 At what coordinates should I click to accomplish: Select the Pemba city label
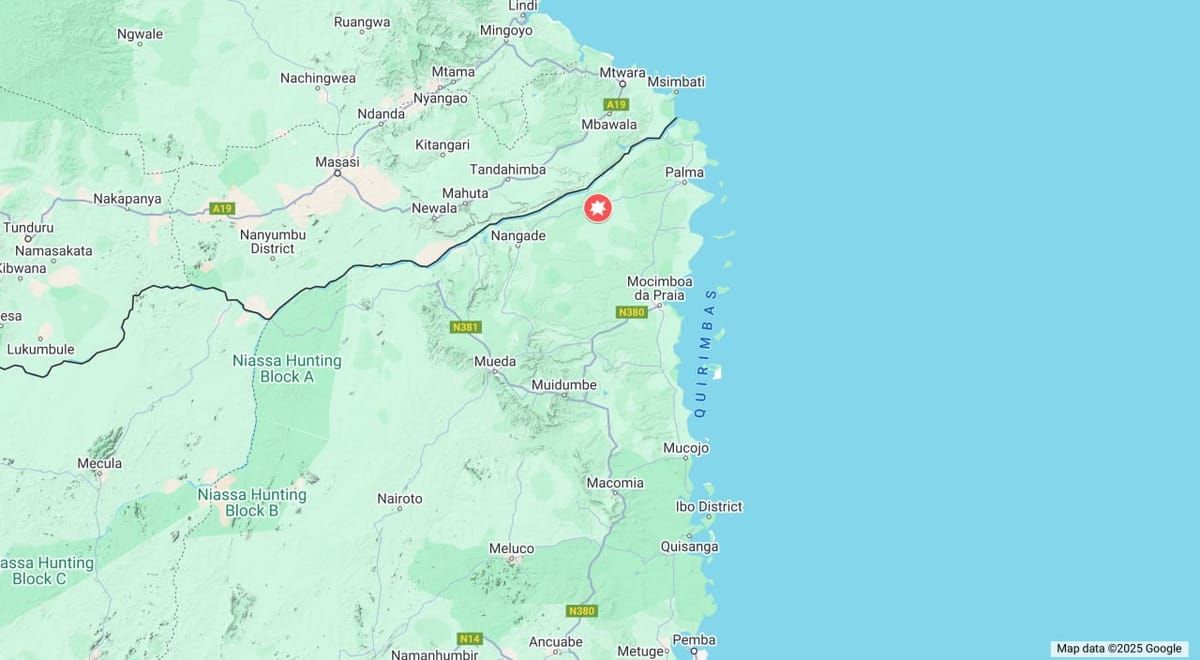[x=694, y=640]
